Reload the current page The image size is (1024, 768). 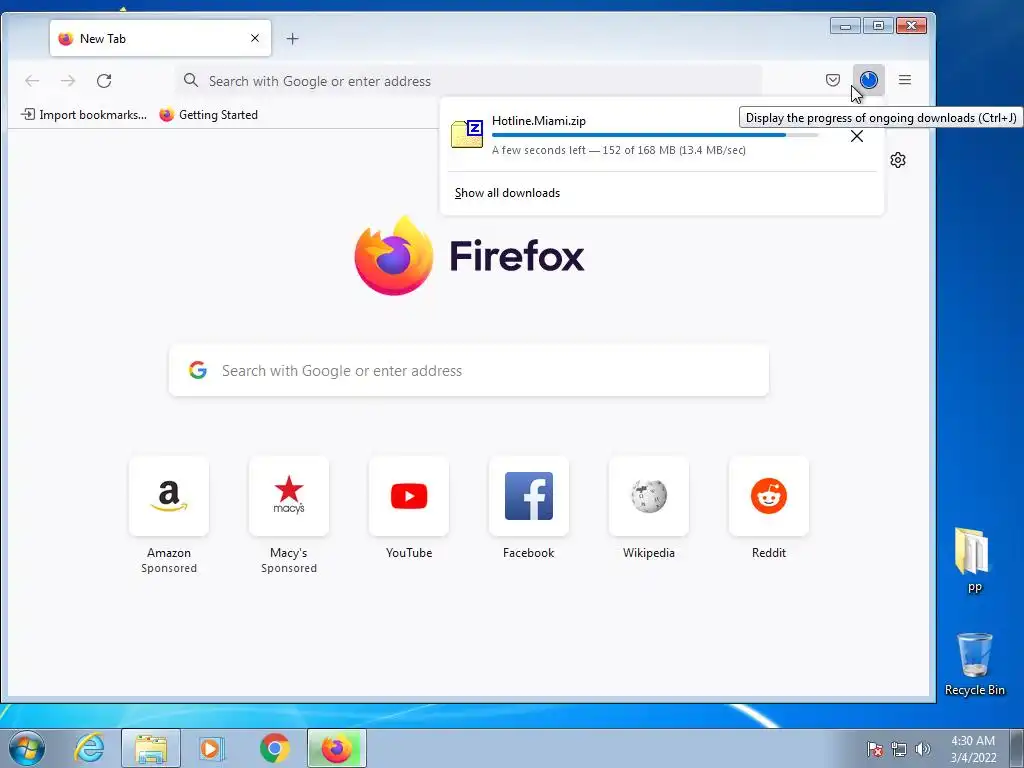click(x=104, y=80)
